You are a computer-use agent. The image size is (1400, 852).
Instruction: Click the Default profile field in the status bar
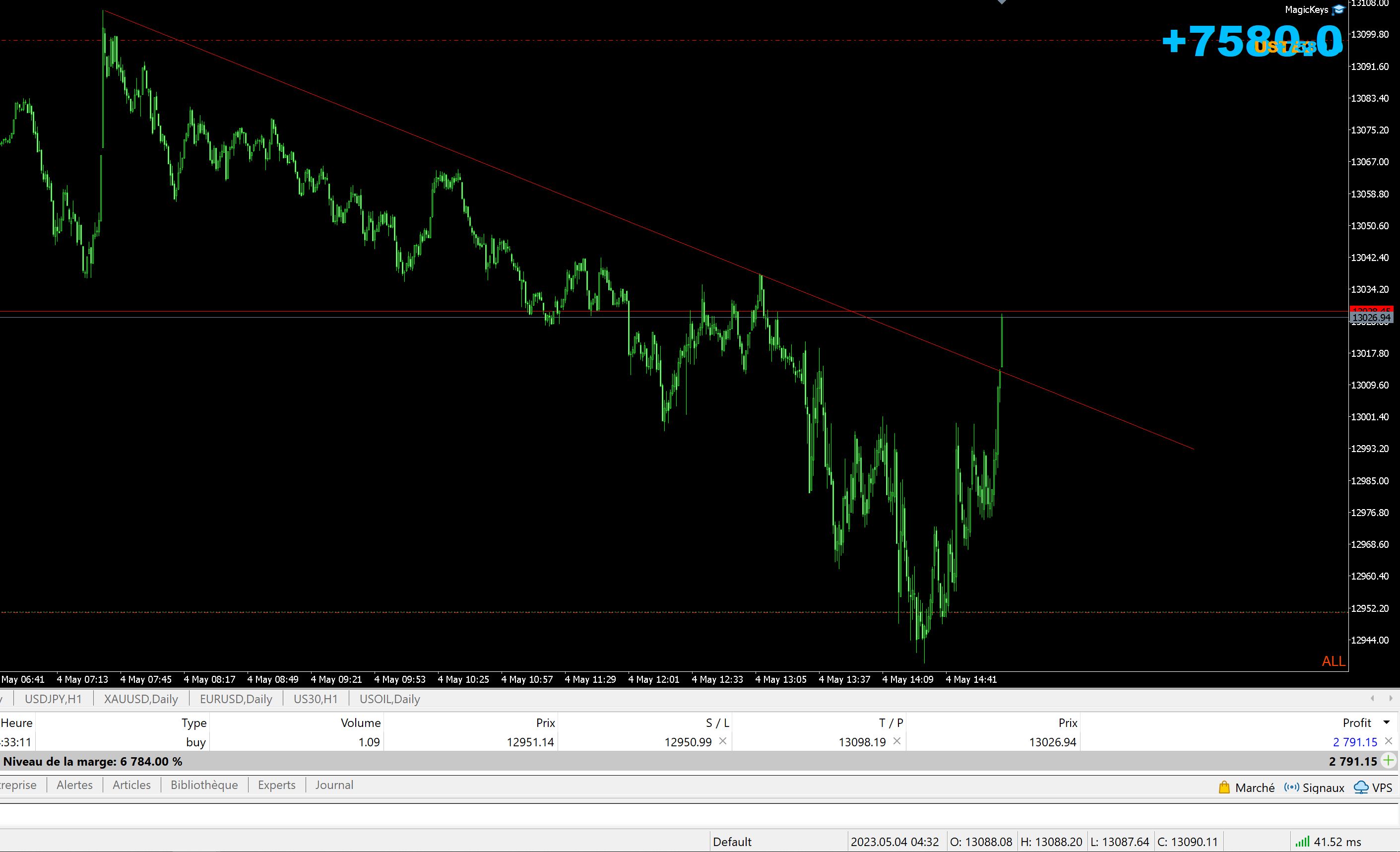(x=732, y=842)
